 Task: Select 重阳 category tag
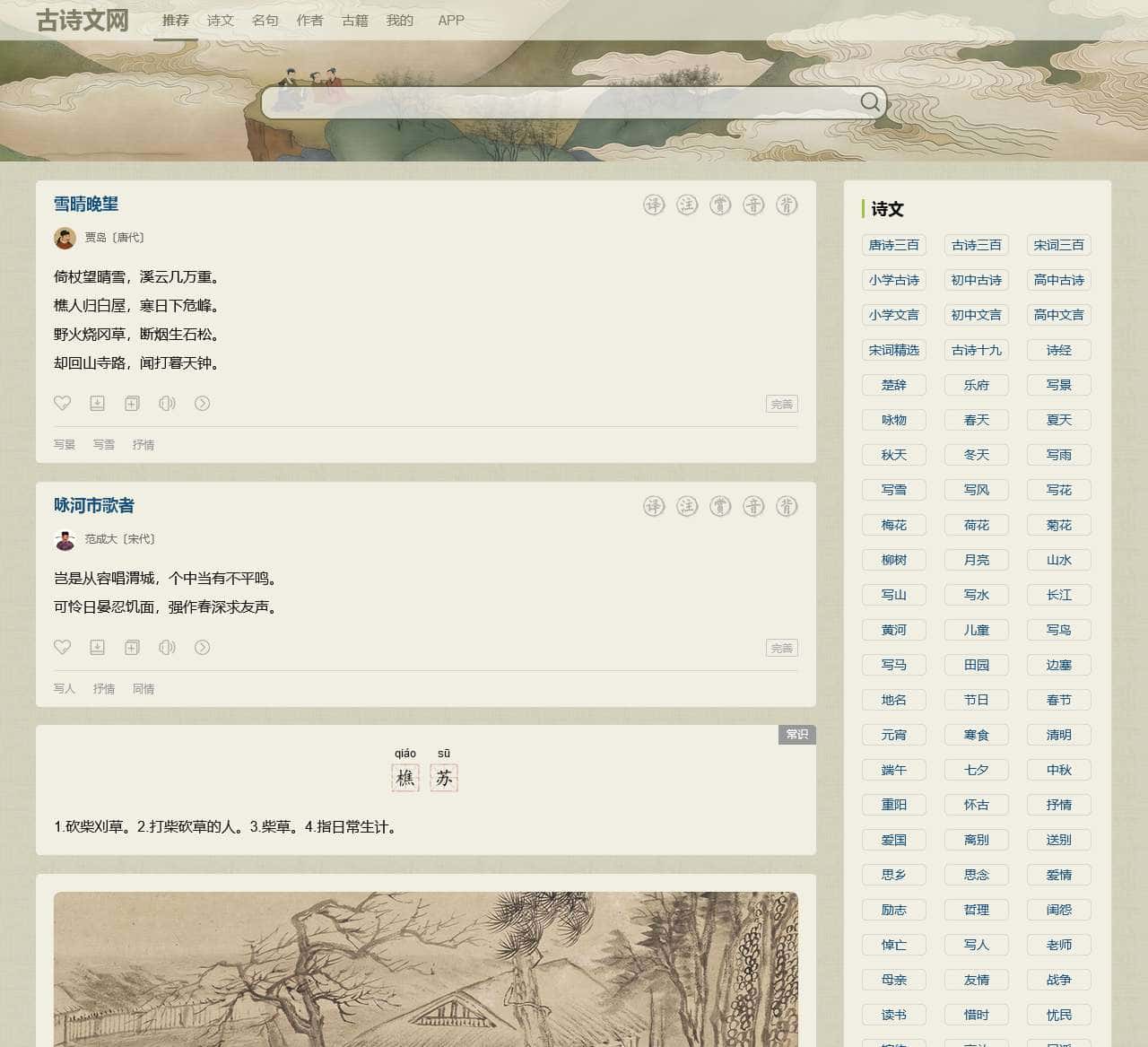(894, 805)
